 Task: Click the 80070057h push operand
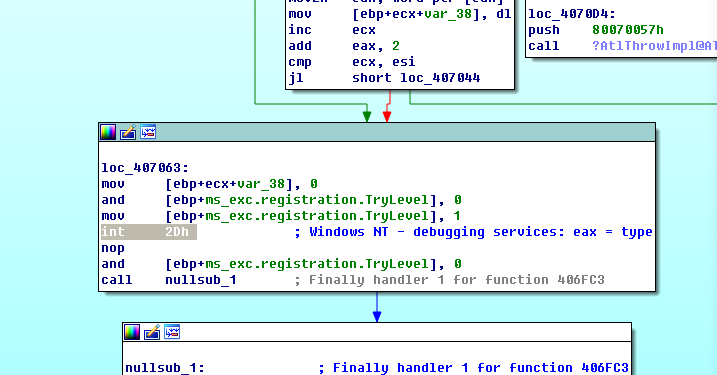pyautogui.click(x=628, y=30)
